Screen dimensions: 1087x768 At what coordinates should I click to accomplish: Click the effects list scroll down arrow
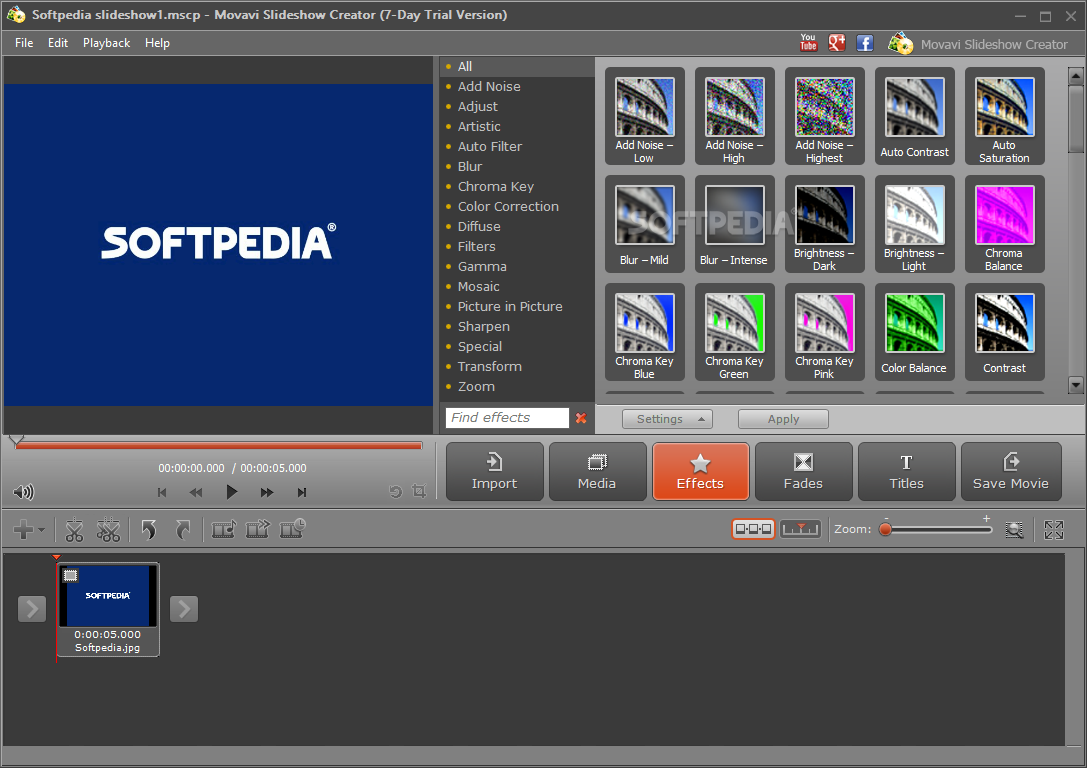point(1075,385)
